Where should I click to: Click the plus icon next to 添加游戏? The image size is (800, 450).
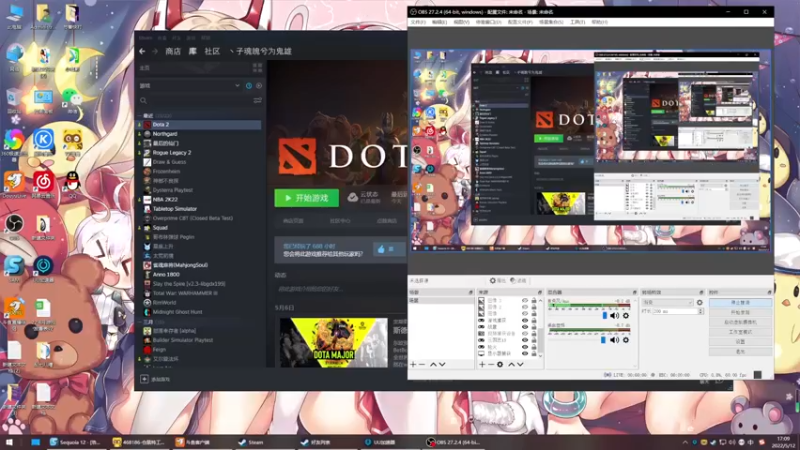(144, 379)
